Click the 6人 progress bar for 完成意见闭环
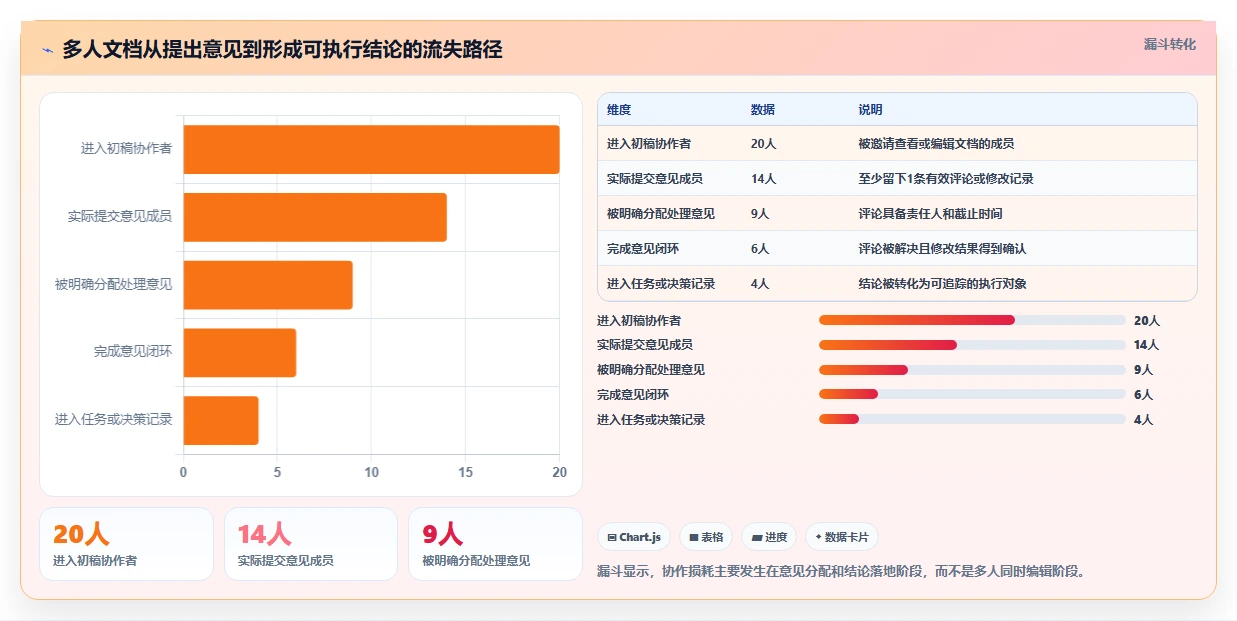 [972, 395]
